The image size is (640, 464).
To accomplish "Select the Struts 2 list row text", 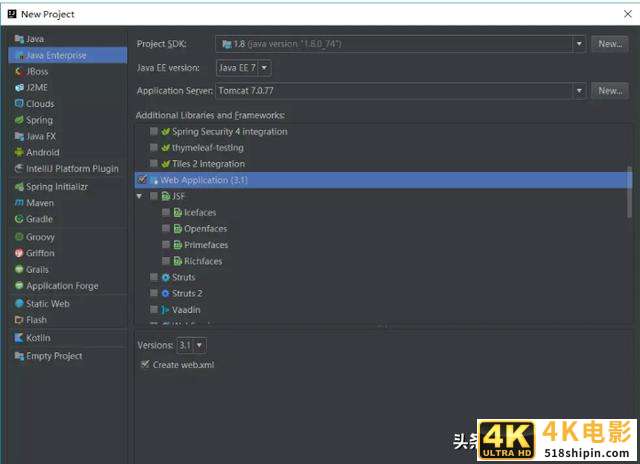I will coord(187,293).
